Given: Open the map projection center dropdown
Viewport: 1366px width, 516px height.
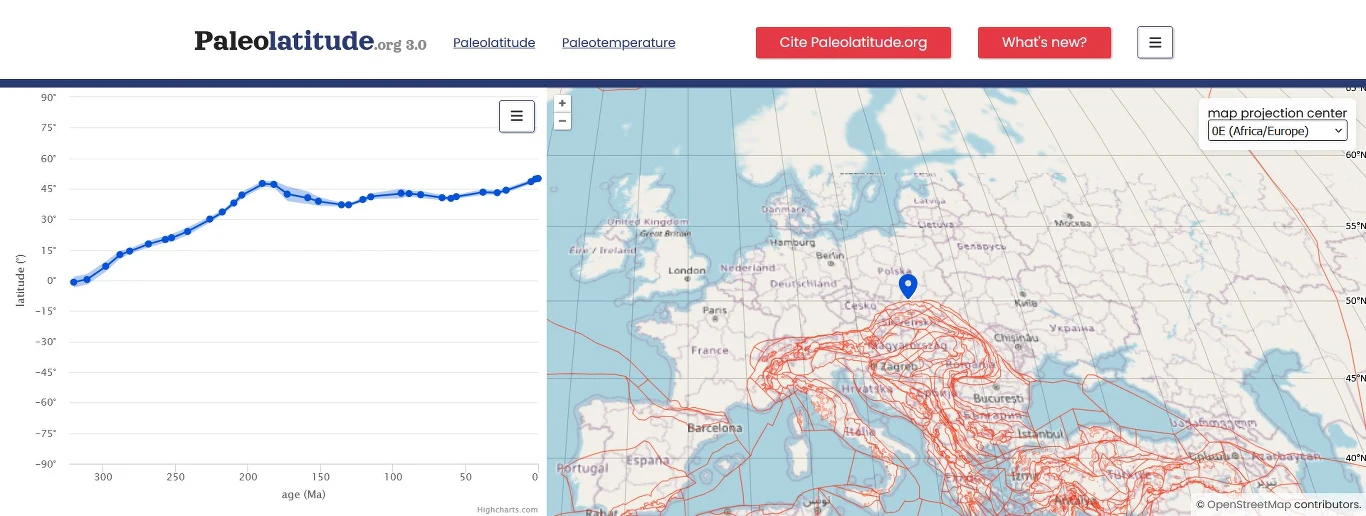Looking at the screenshot, I should [1277, 131].
